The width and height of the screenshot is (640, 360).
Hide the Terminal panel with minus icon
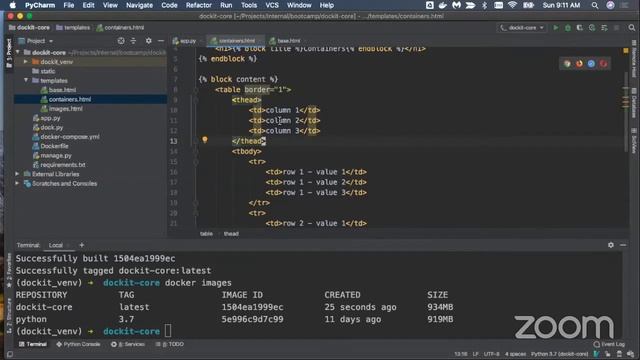[x=623, y=245]
